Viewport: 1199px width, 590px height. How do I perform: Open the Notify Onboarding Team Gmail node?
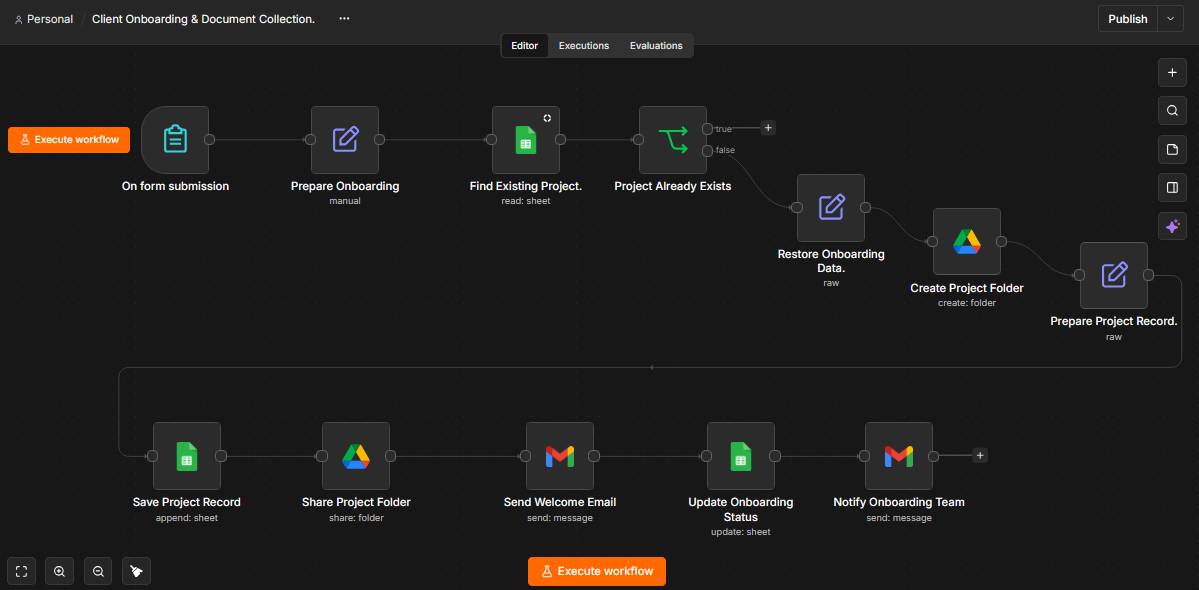(x=899, y=456)
